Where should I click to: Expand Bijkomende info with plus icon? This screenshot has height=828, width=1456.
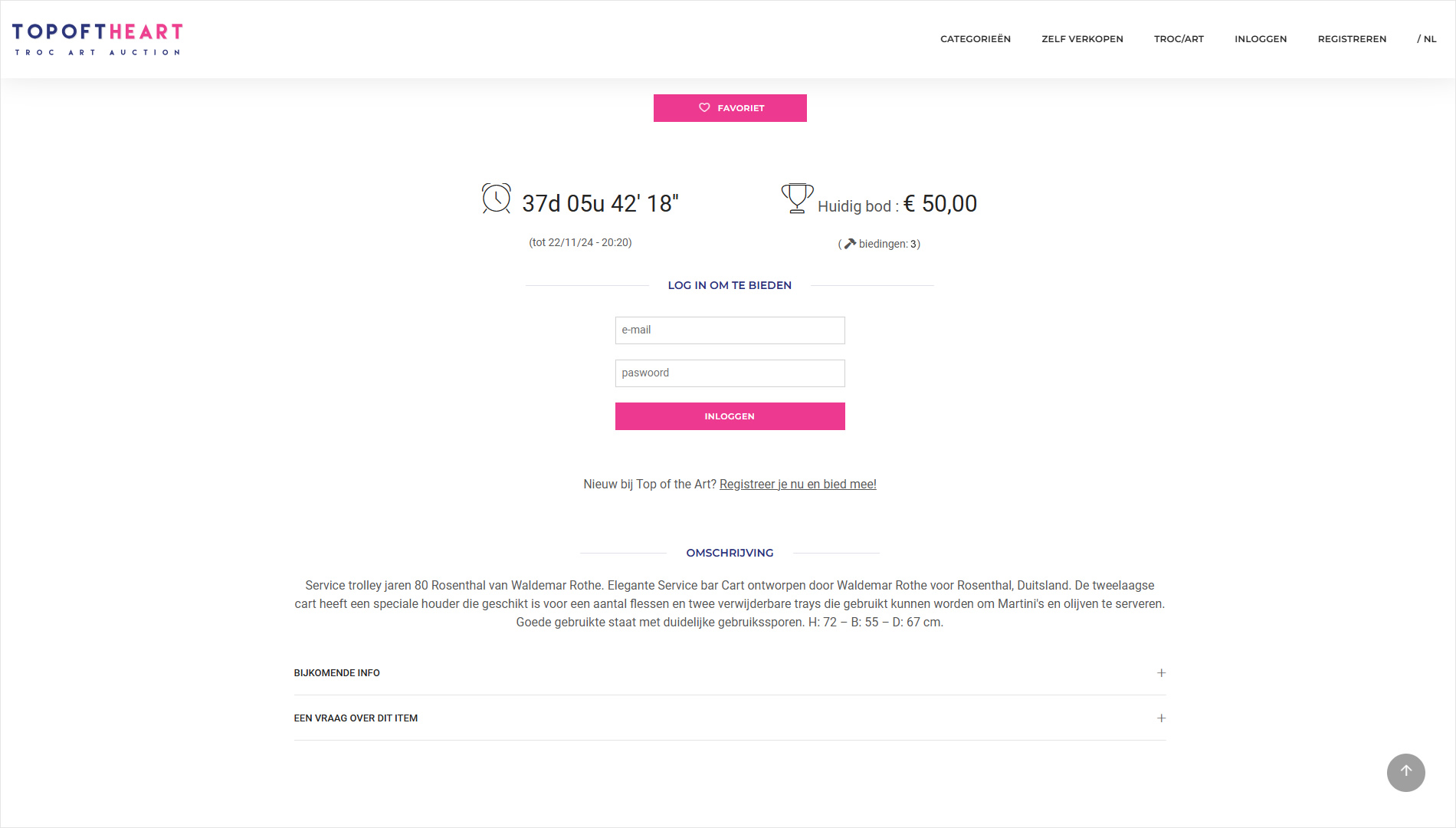1161,673
